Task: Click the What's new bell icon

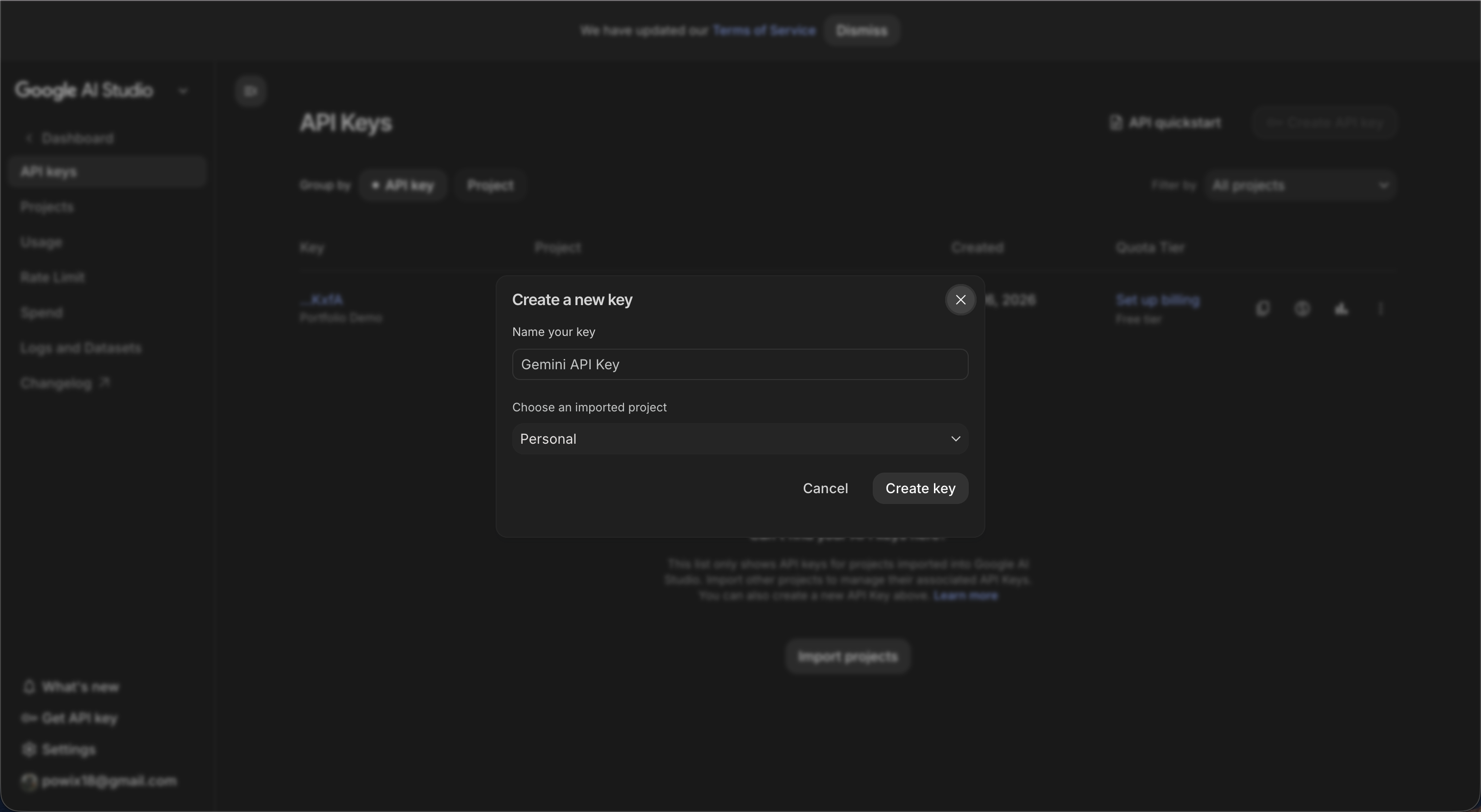Action: coord(29,687)
